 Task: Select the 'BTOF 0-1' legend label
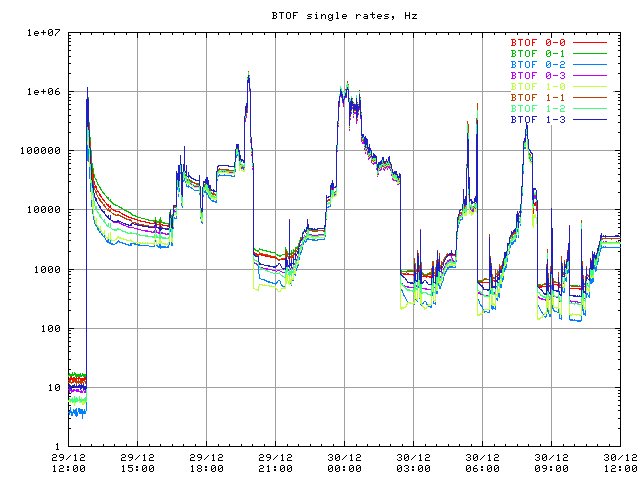point(538,53)
